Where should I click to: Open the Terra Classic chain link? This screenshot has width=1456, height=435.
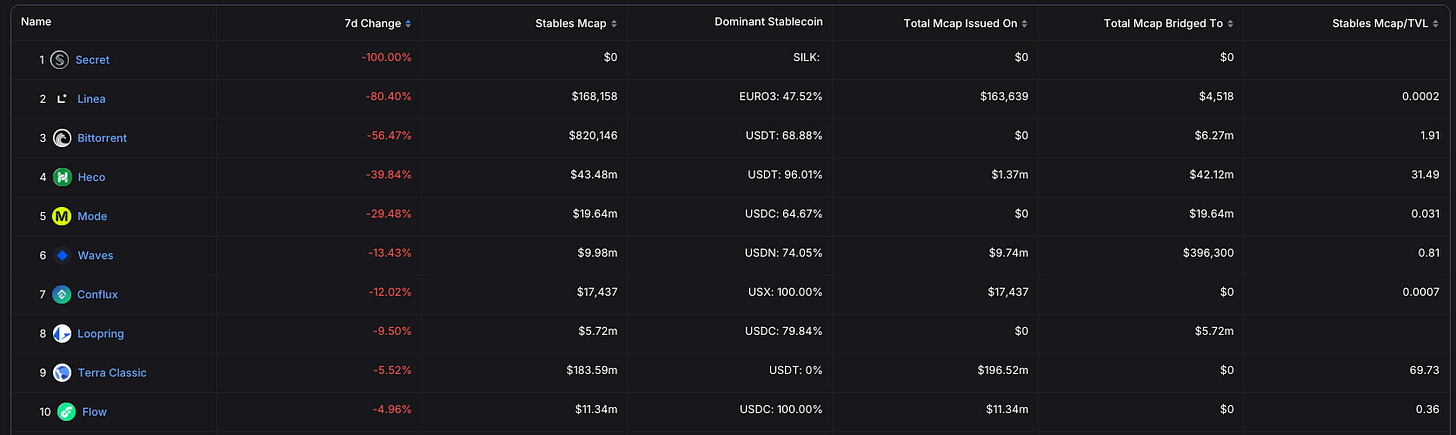112,373
